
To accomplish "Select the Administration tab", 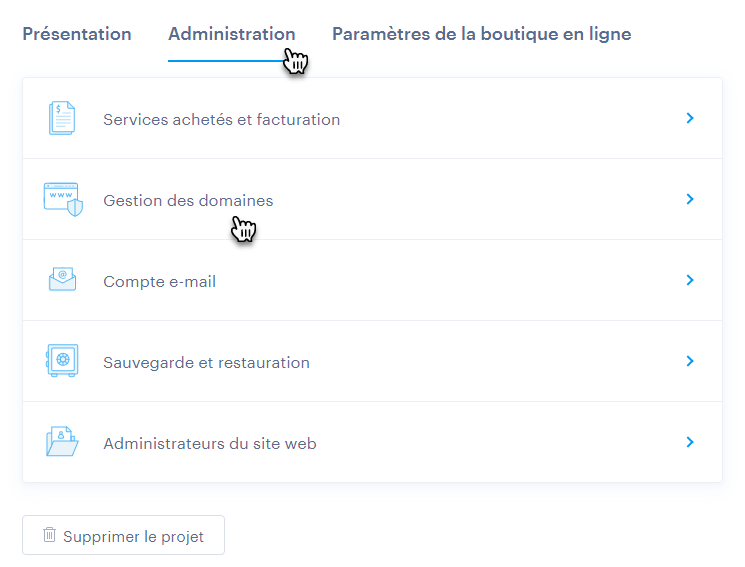I will pos(231,34).
